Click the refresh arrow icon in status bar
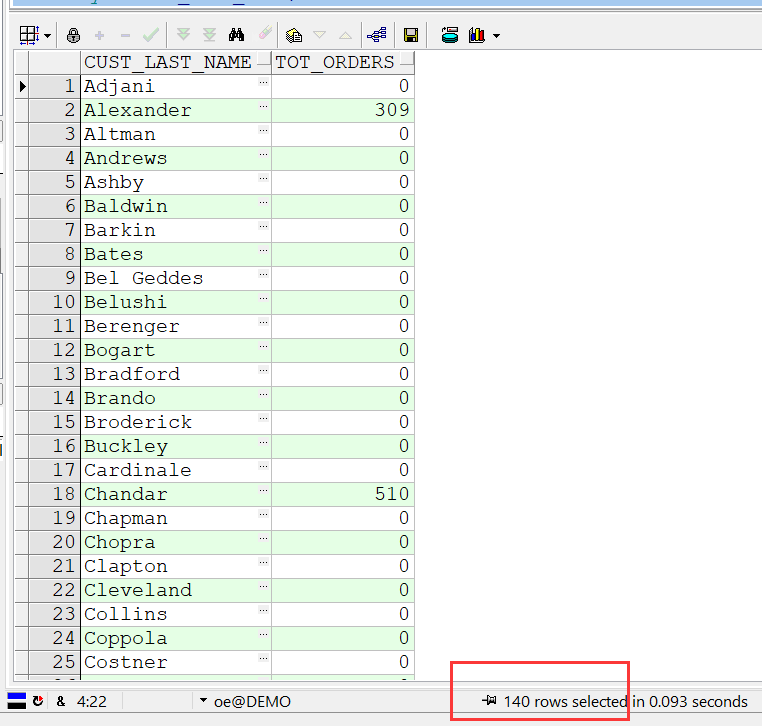 [38, 701]
